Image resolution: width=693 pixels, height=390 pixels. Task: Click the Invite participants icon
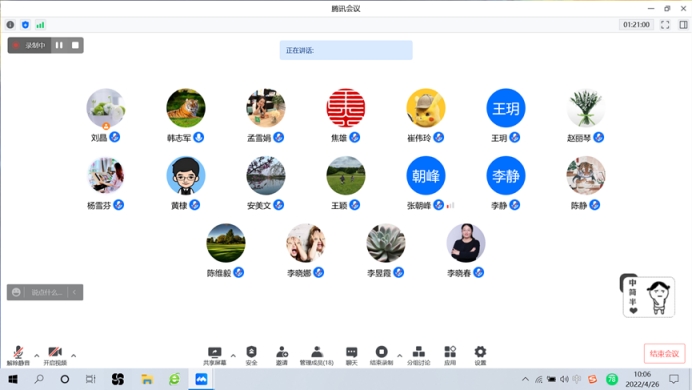pyautogui.click(x=282, y=356)
